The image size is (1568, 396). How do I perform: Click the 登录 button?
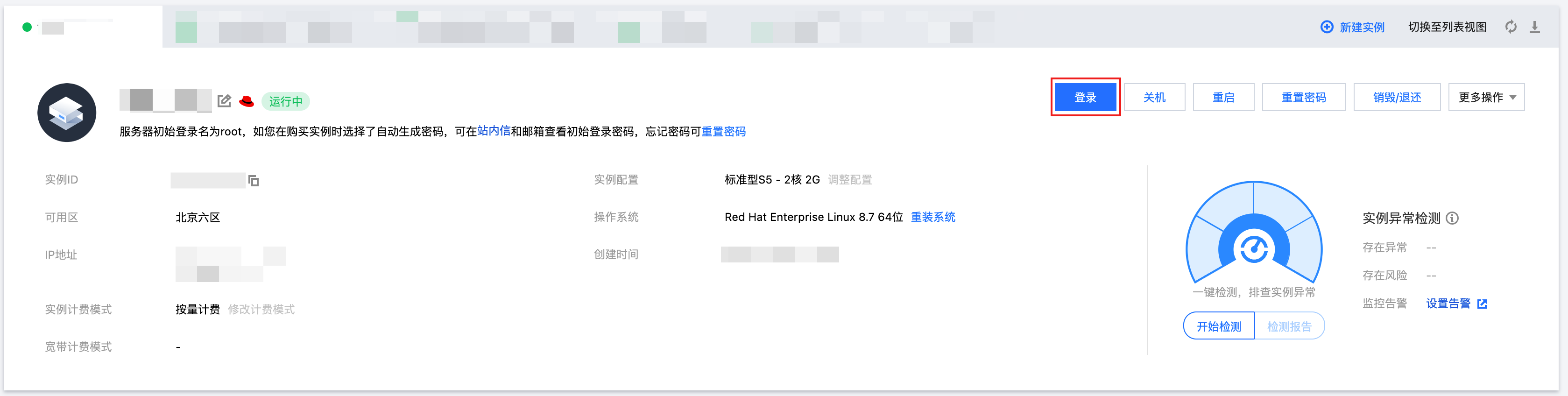click(1085, 97)
